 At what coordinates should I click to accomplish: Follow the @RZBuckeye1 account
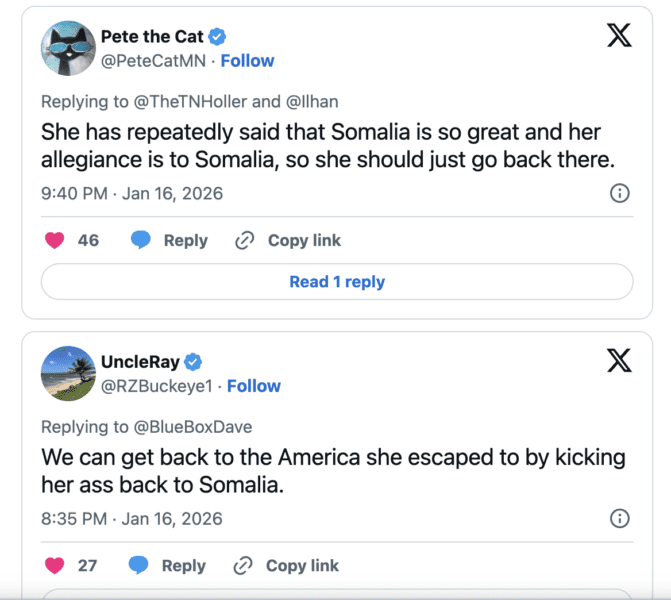point(254,386)
